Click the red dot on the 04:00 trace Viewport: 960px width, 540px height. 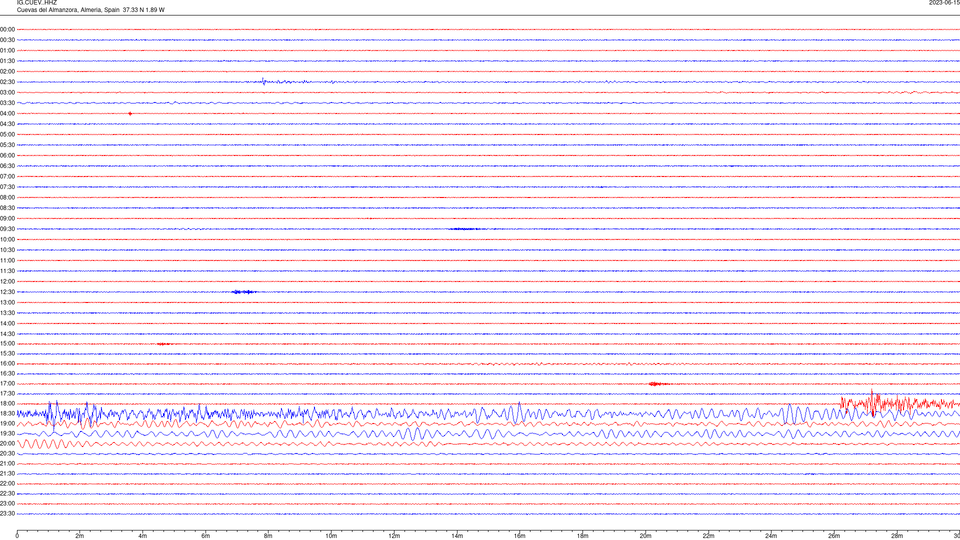pos(130,114)
